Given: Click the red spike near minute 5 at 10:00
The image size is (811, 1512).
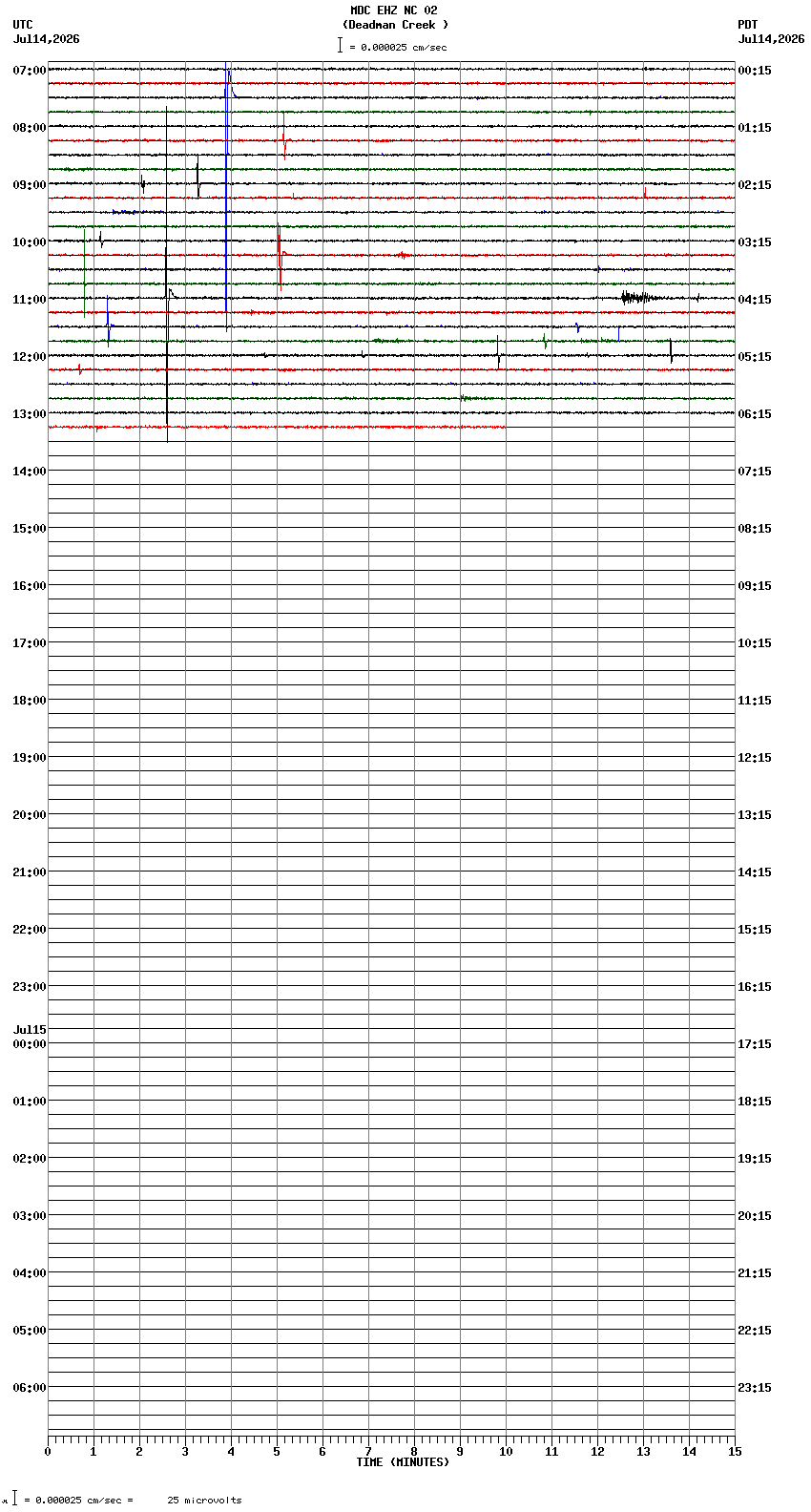Looking at the screenshot, I should point(280,256).
